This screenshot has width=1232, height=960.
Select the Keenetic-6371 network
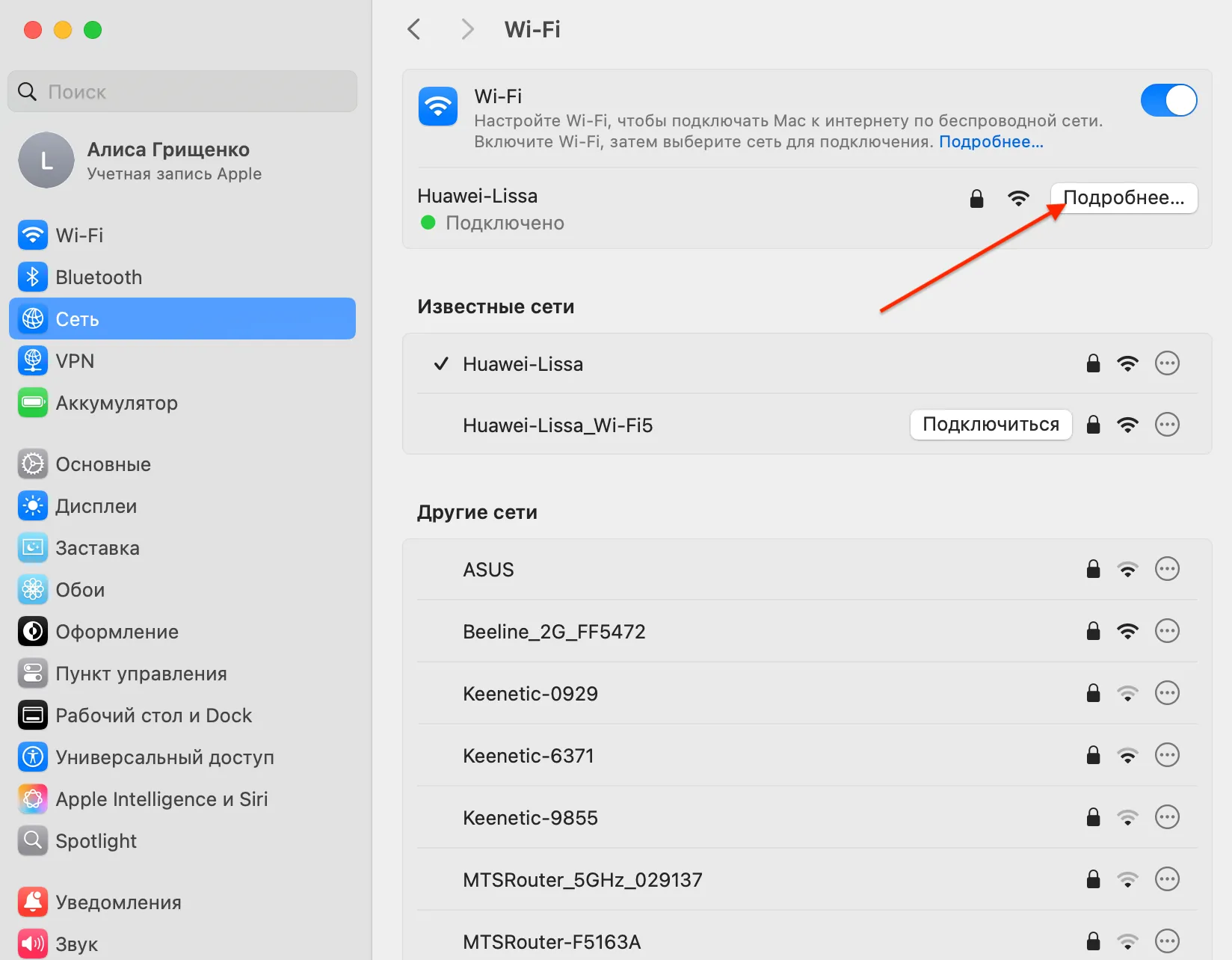point(807,756)
